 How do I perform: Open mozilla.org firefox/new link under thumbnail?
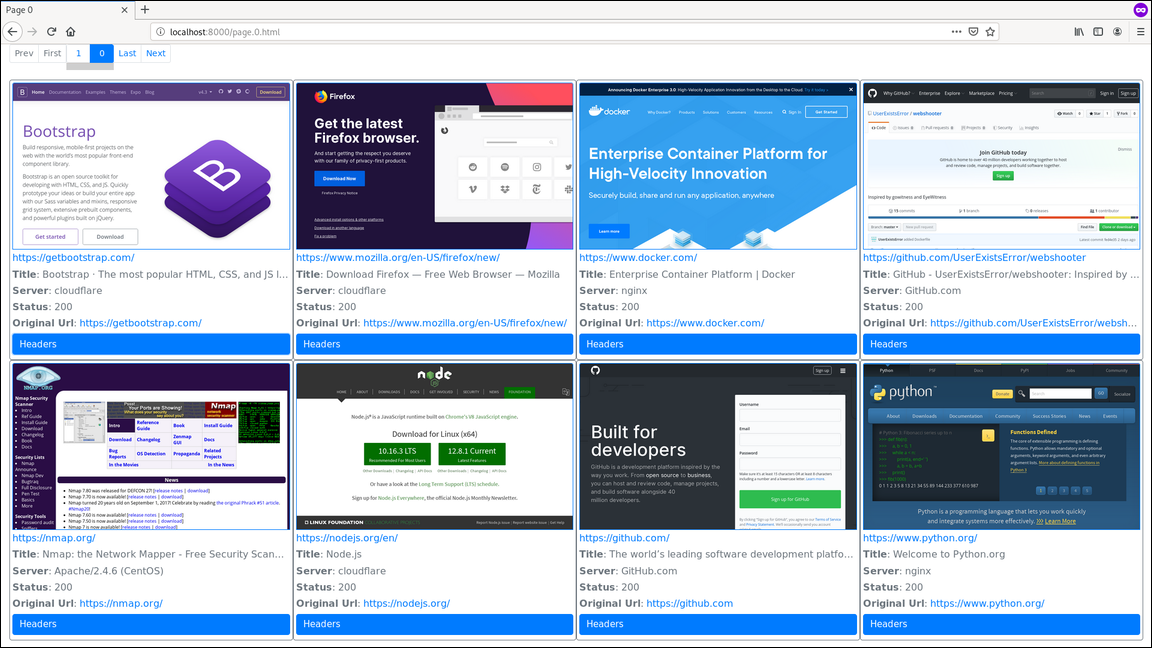point(397,258)
